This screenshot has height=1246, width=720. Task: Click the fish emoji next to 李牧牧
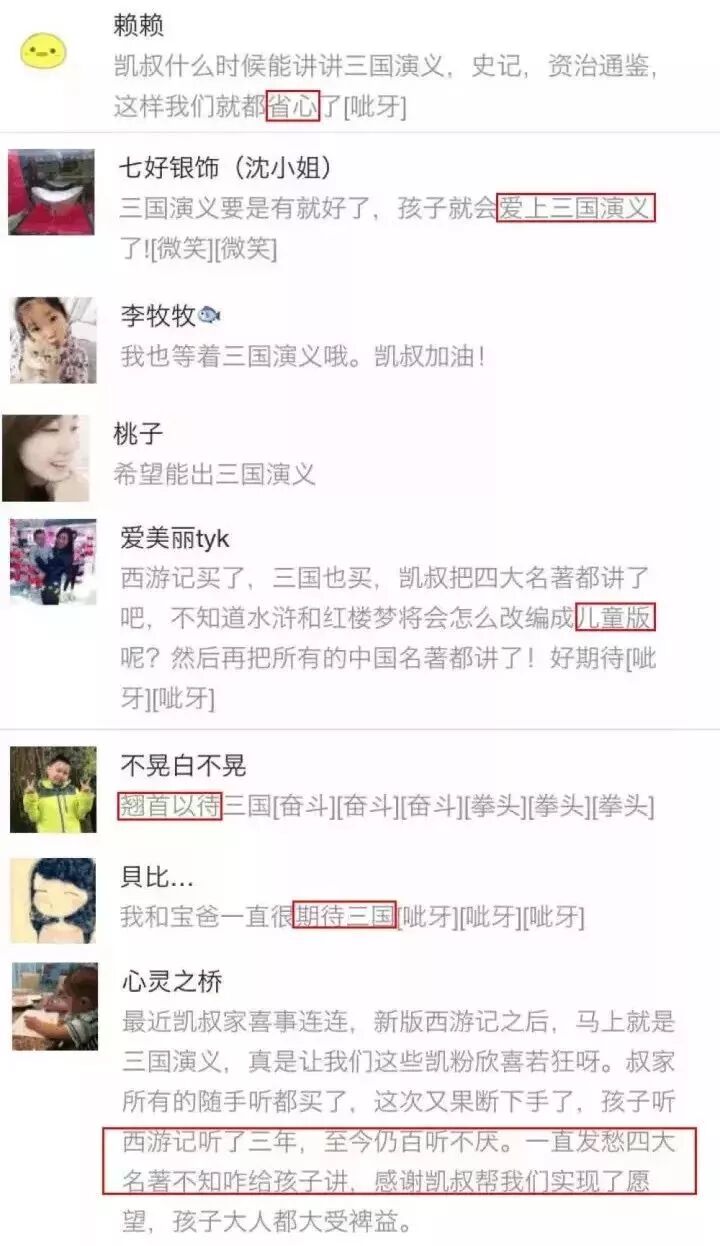(210, 316)
